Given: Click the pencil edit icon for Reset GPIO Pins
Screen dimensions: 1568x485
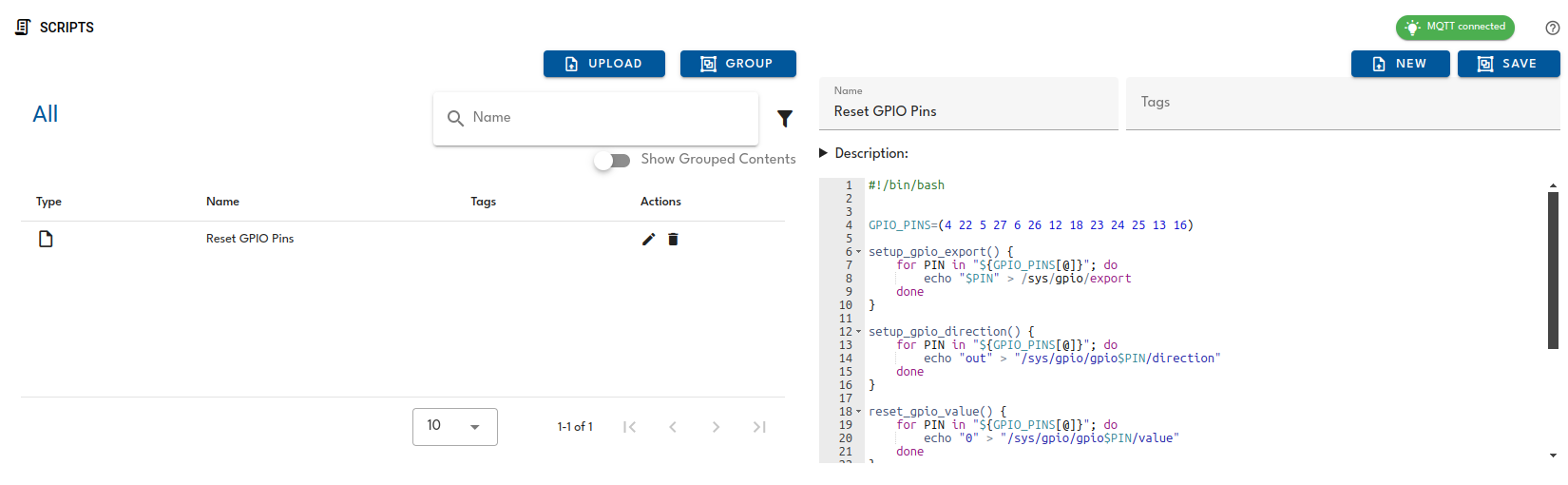Looking at the screenshot, I should (648, 240).
